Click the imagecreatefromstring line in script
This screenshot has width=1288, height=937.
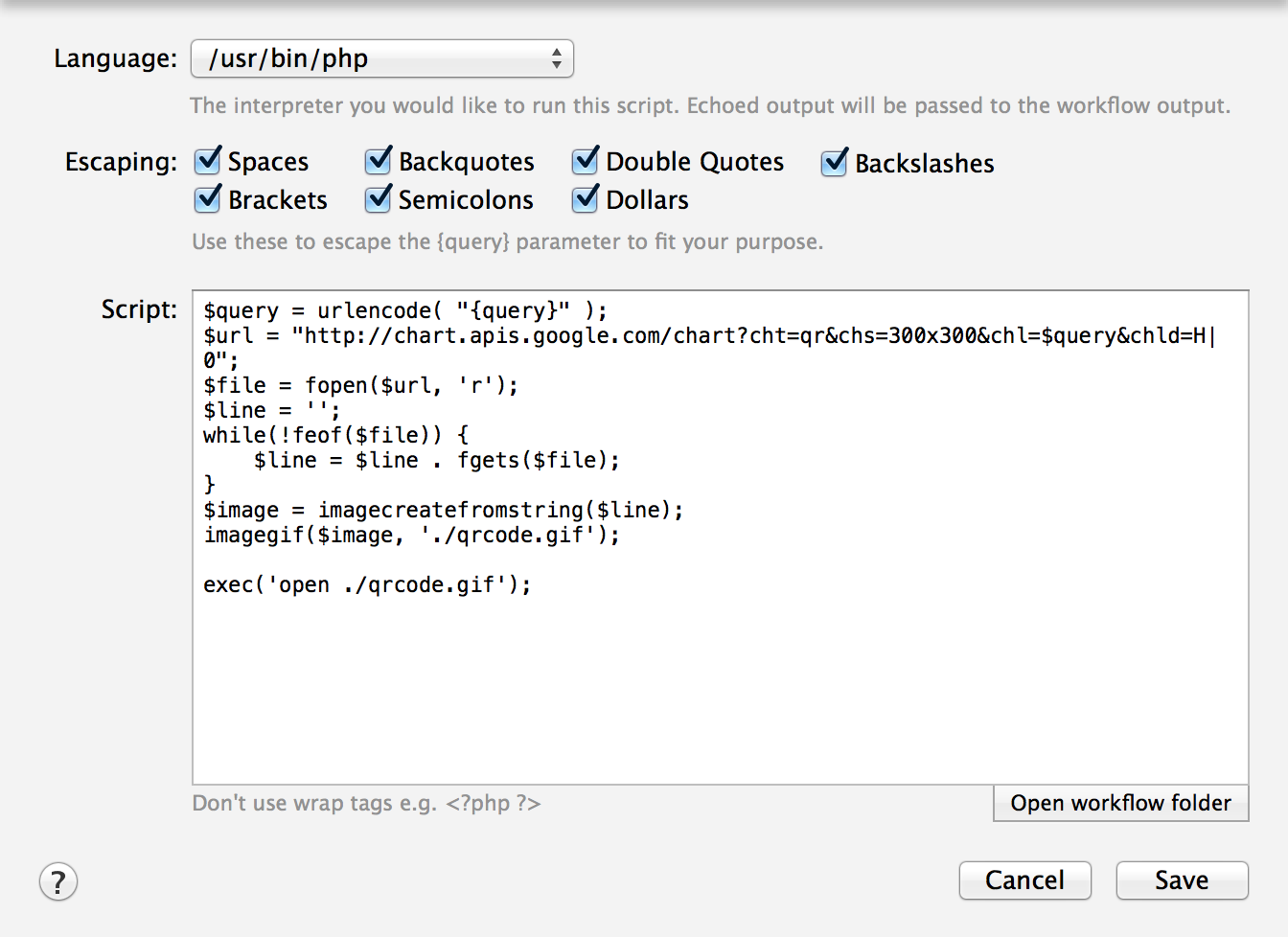tap(443, 510)
